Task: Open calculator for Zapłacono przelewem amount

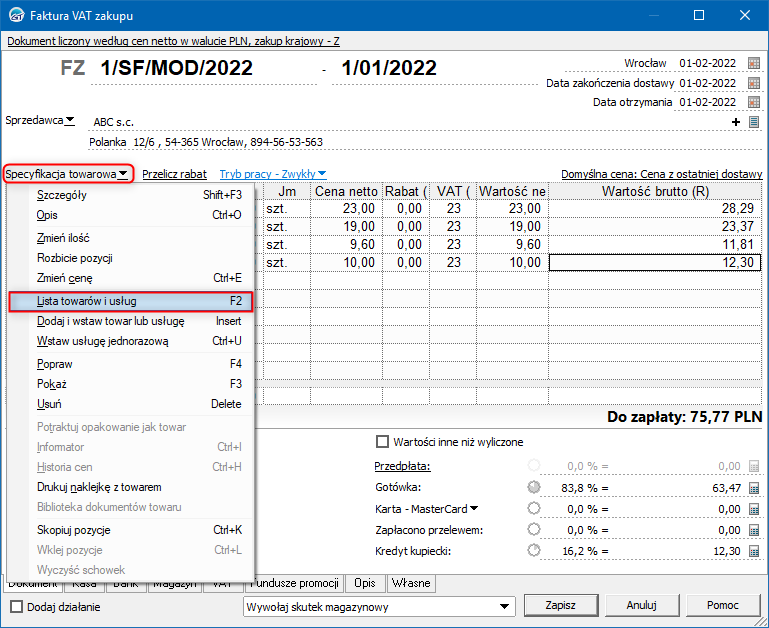Action: 753,530
